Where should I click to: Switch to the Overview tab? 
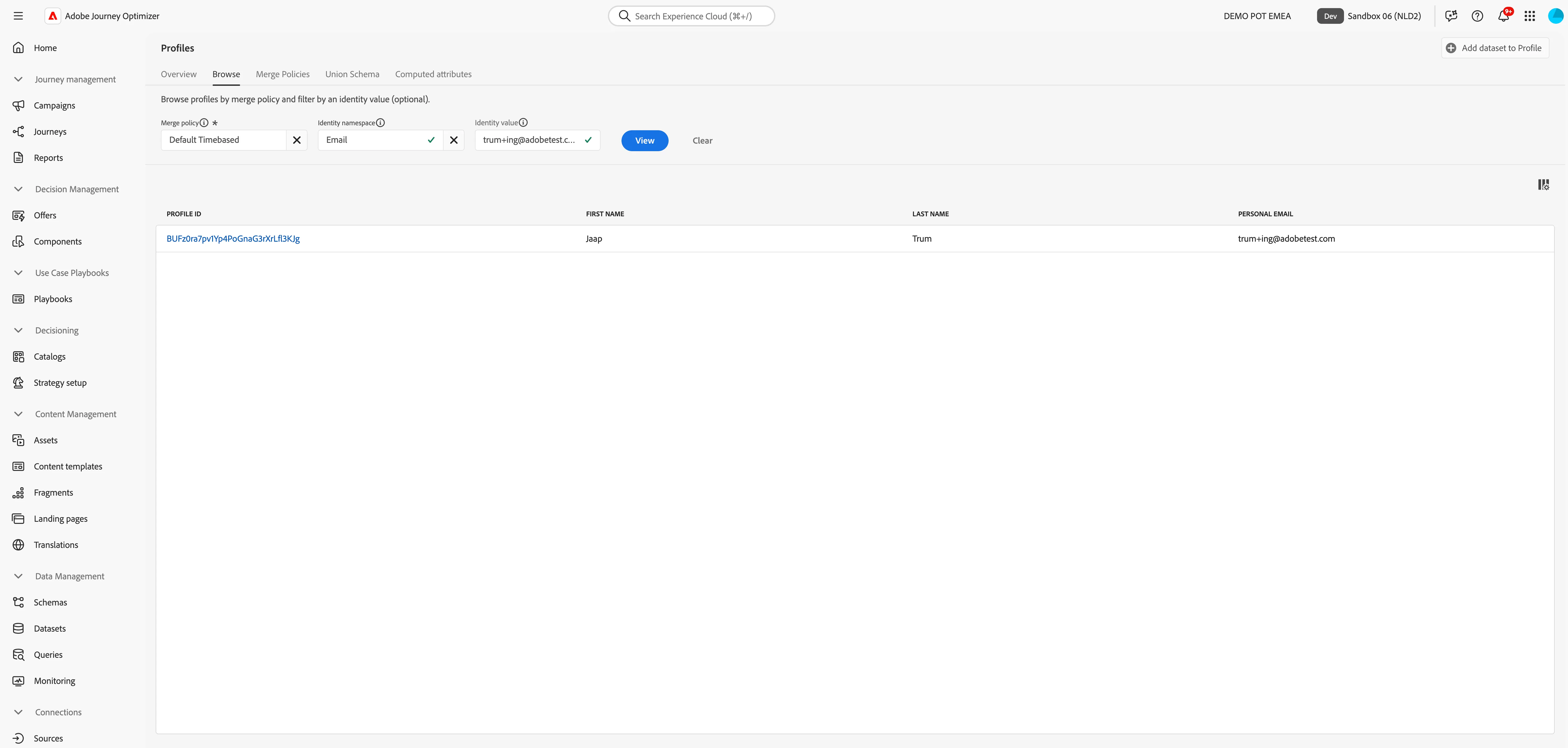pyautogui.click(x=178, y=74)
